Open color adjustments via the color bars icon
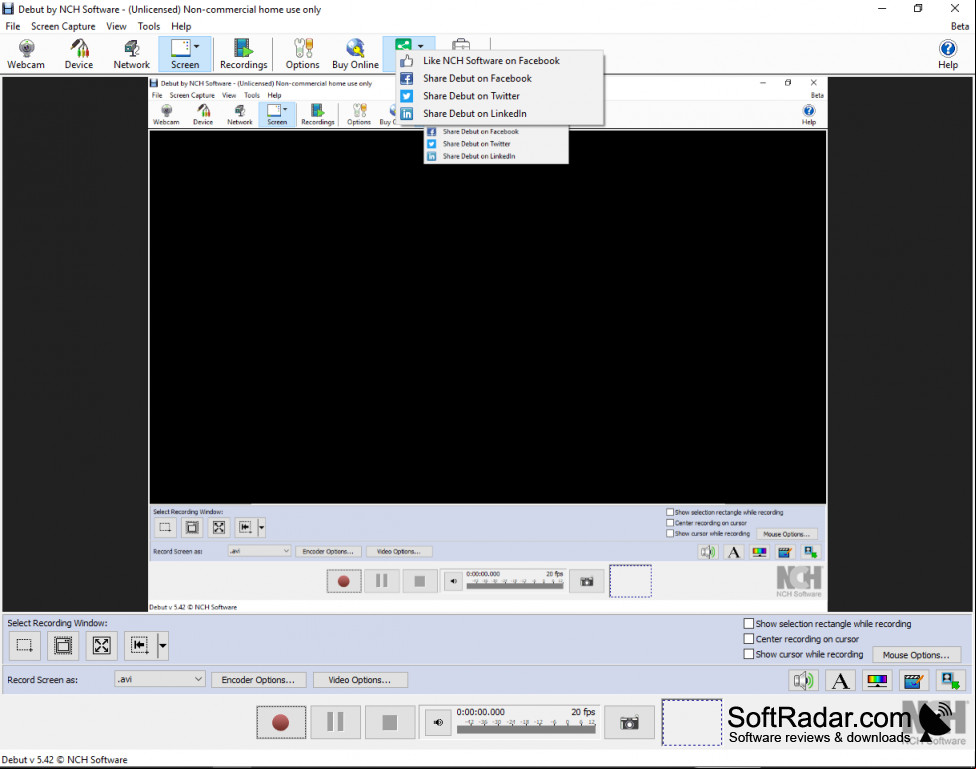976x769 pixels. click(x=877, y=680)
